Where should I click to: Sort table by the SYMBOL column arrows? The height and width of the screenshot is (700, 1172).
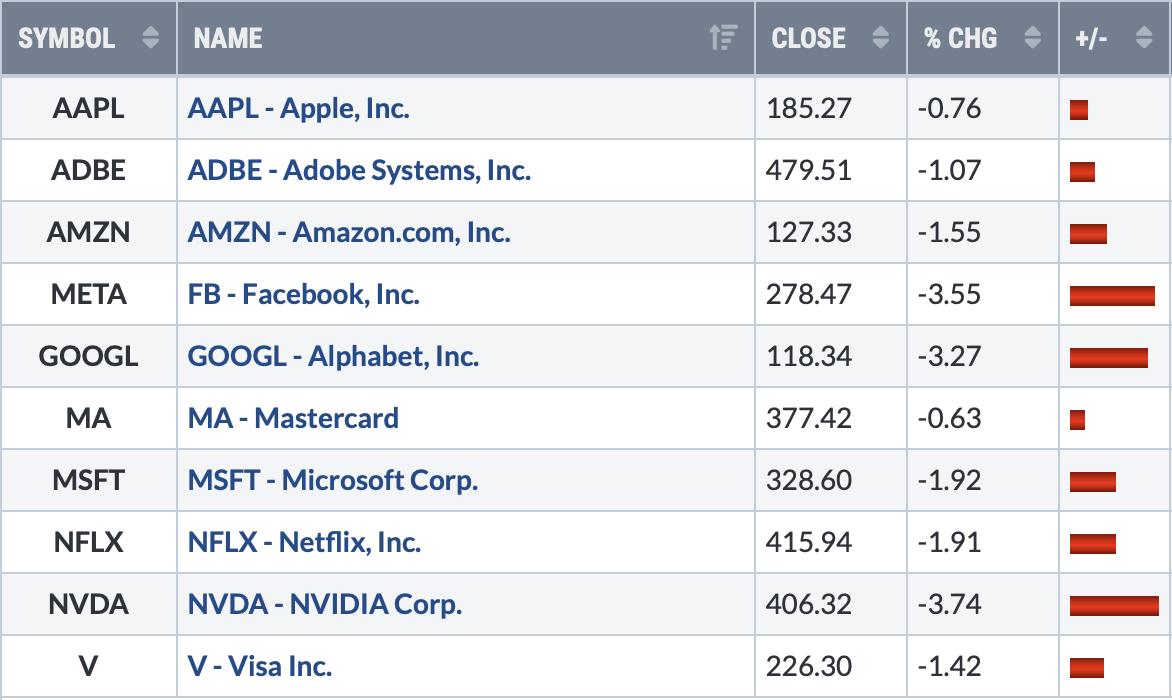click(150, 37)
